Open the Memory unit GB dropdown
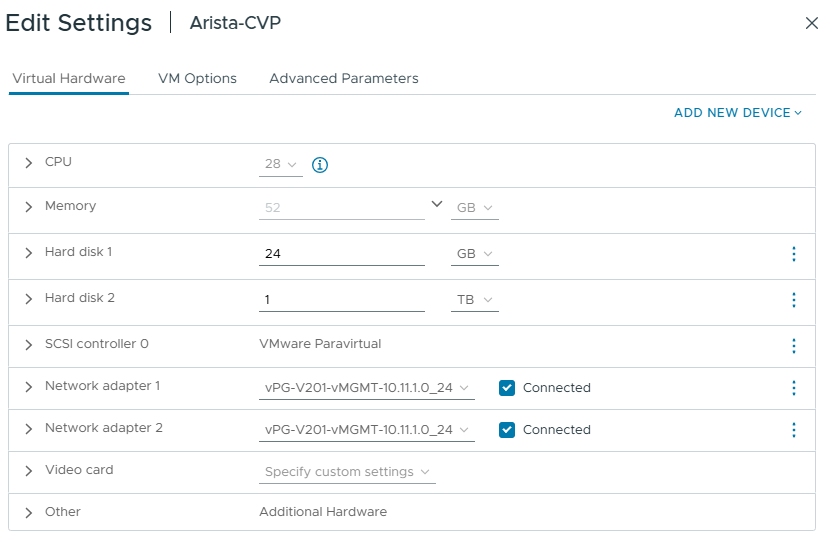Screen dimensions: 829x545 475,208
